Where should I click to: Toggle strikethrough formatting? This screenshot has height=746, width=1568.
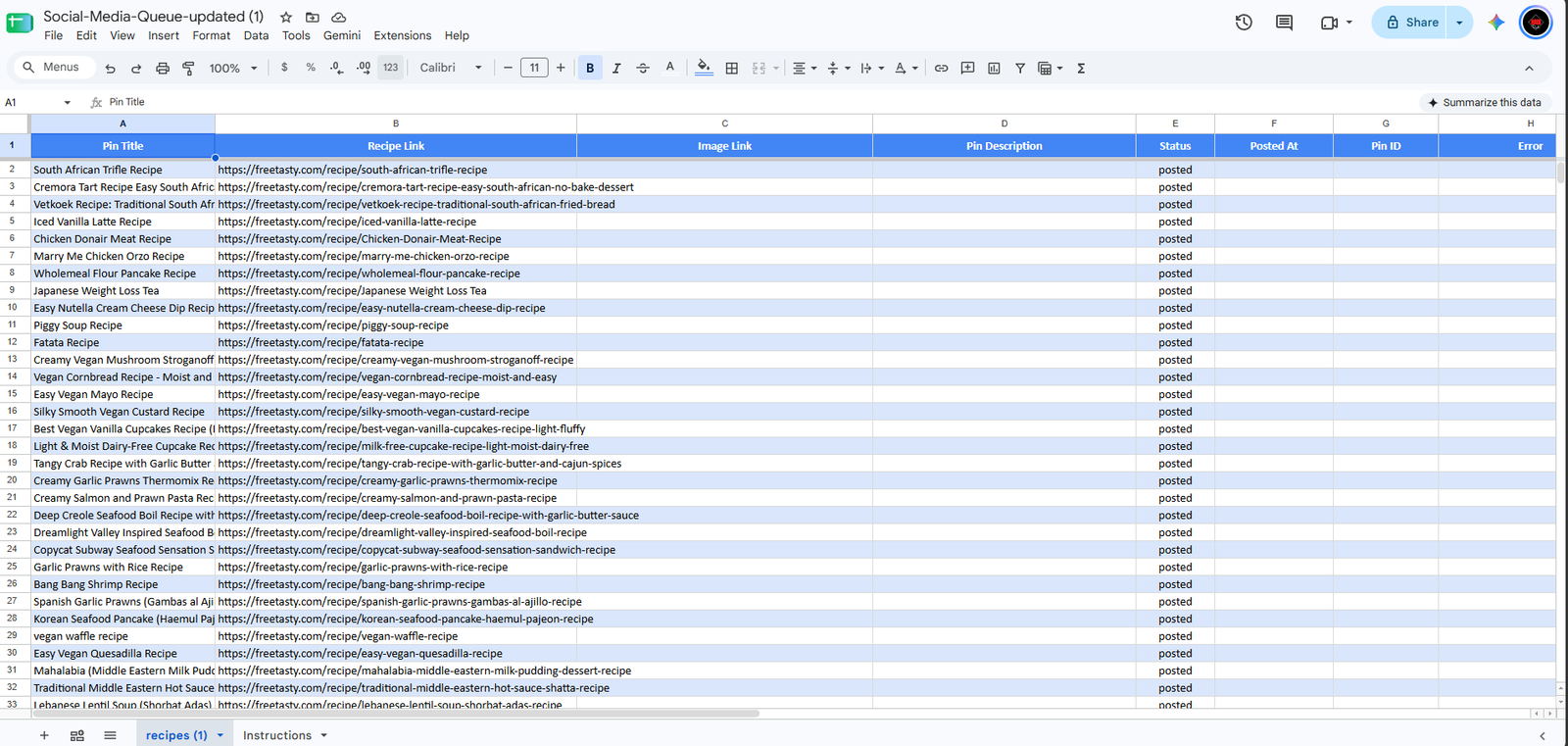click(x=643, y=68)
